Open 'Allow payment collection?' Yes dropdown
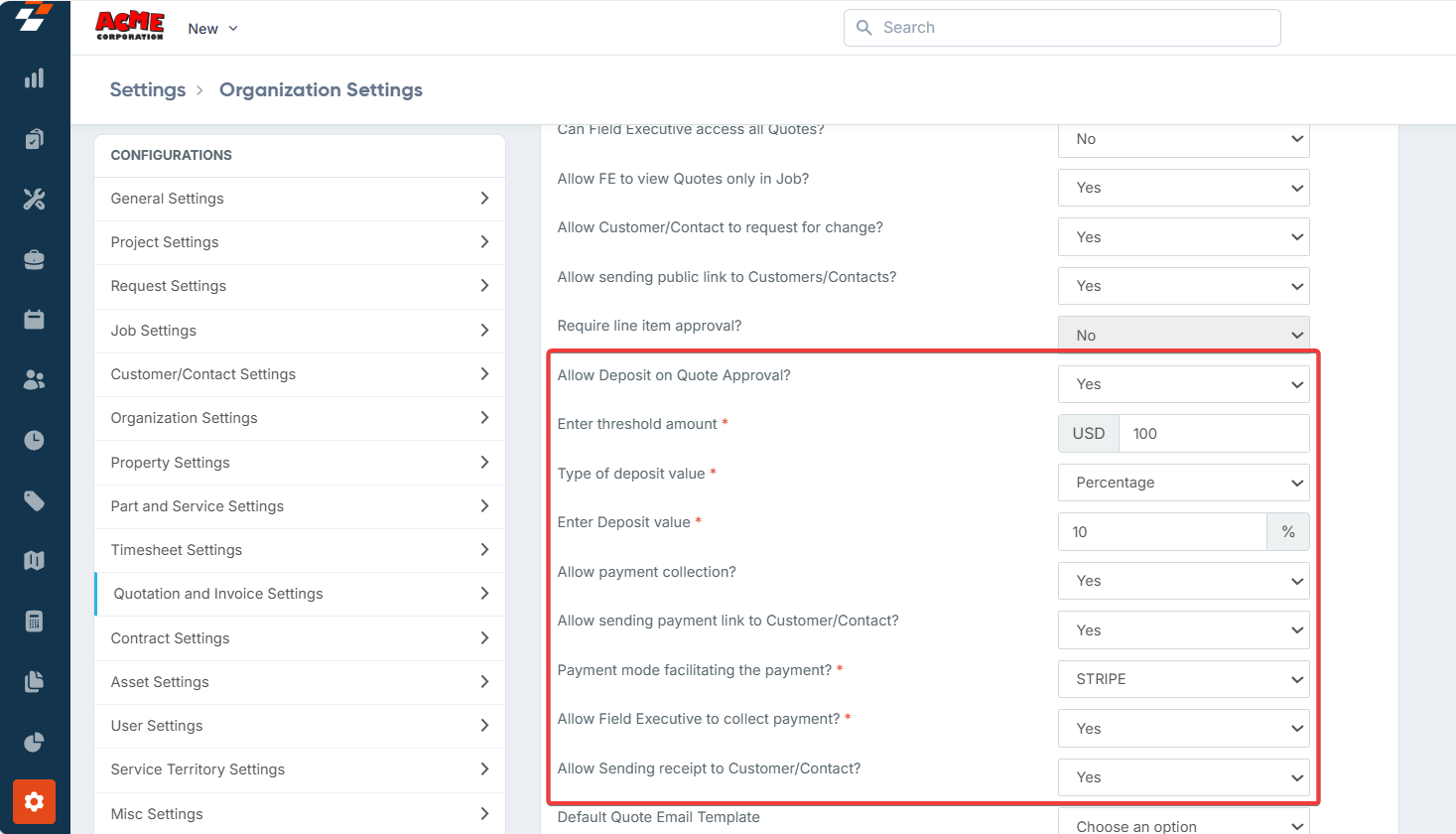Image resolution: width=1456 pixels, height=834 pixels. (1183, 581)
